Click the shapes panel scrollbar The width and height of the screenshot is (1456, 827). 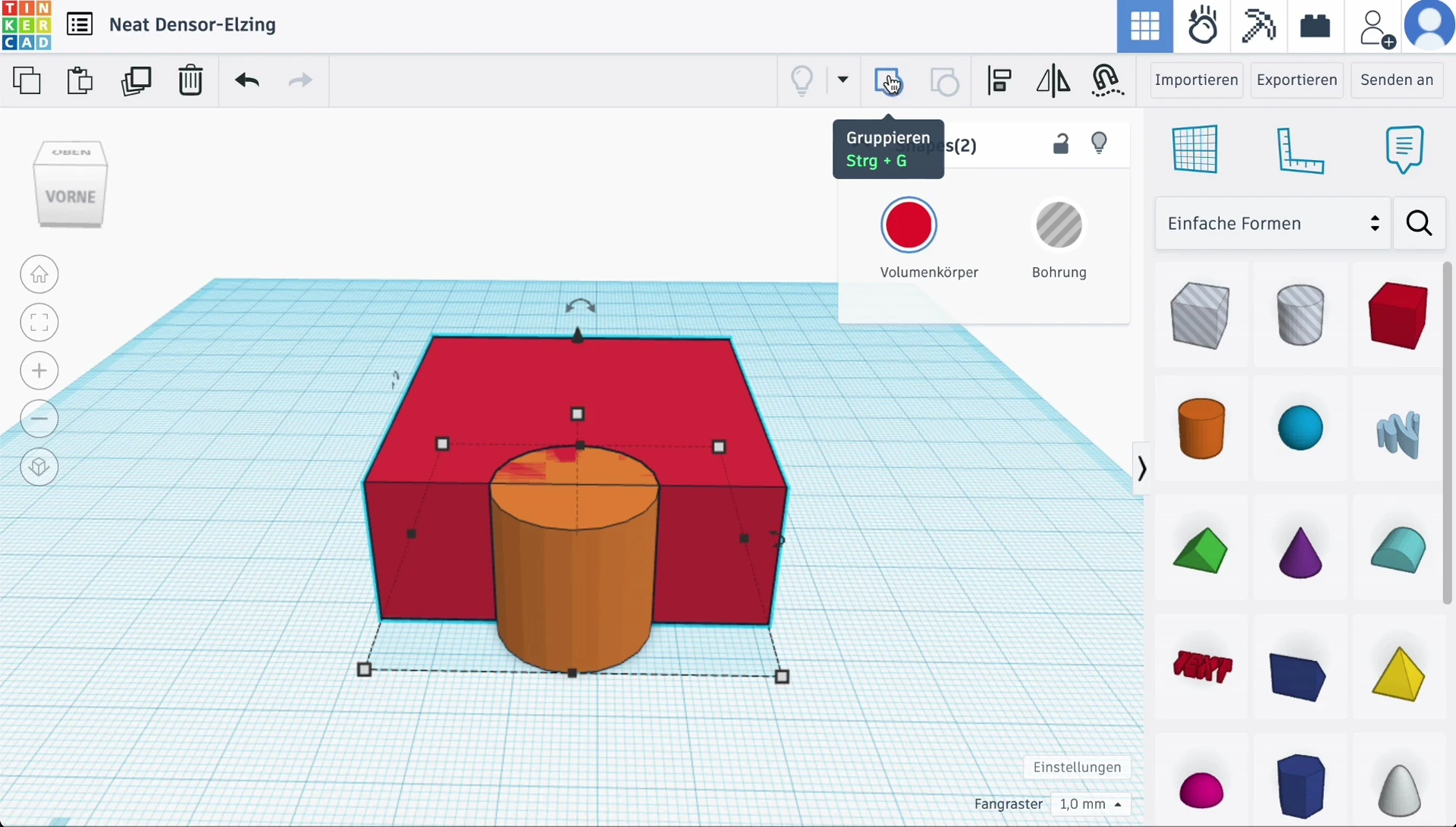[1448, 432]
